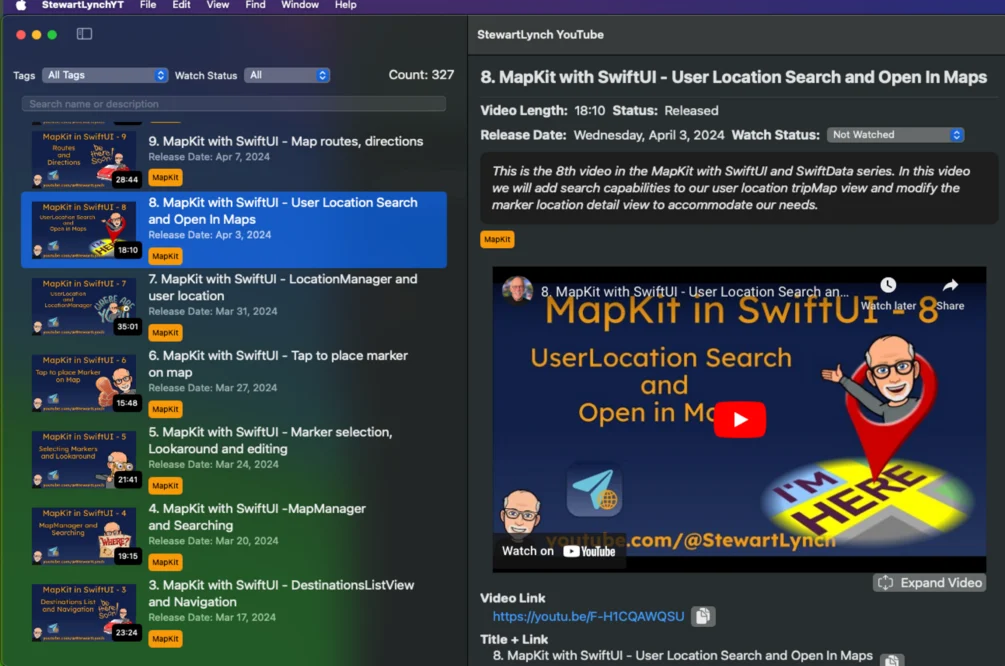Viewport: 1005px width, 666px height.
Task: Click the MapKit tag in the detail pane
Action: tap(497, 239)
